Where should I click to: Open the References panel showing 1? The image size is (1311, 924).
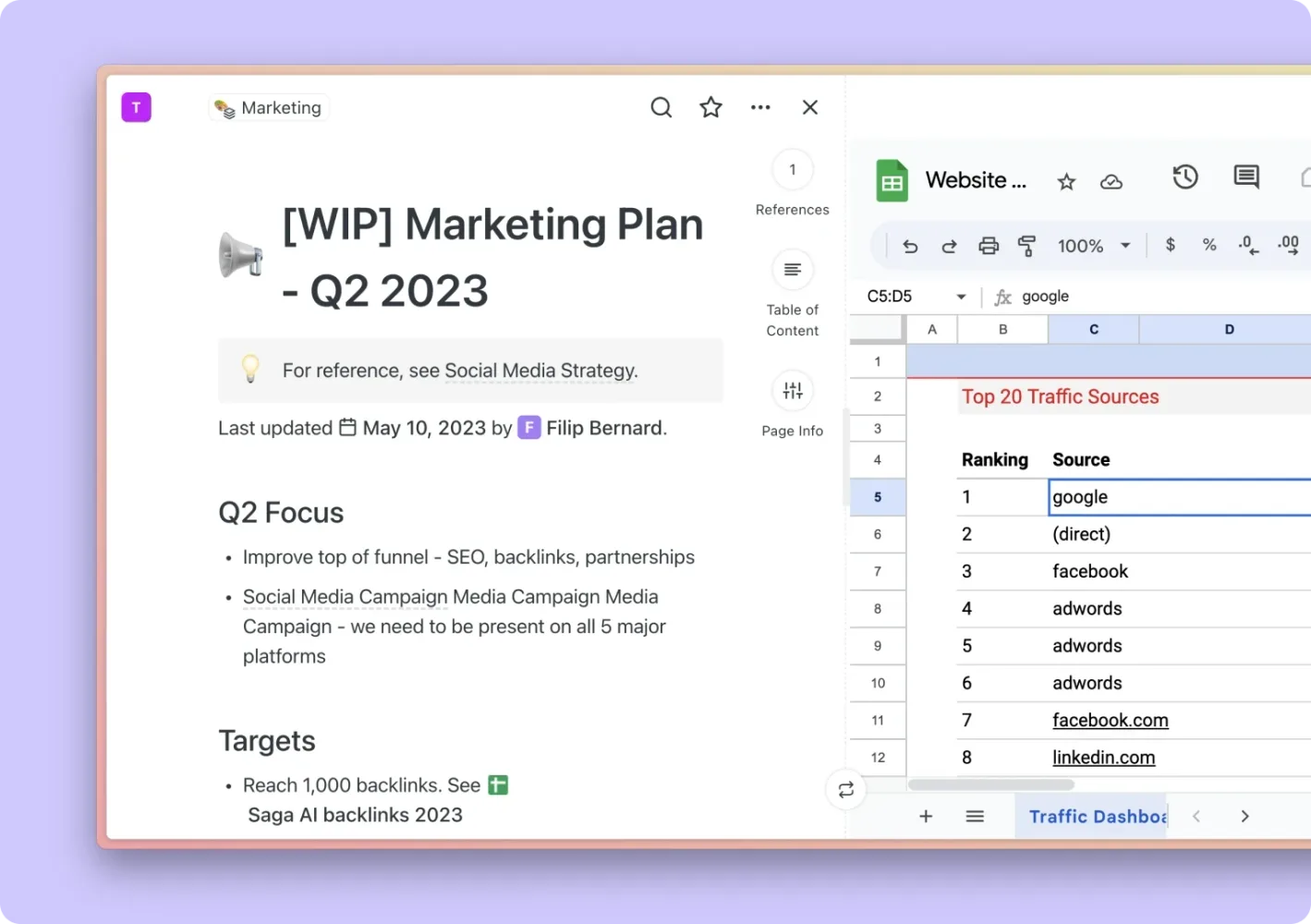point(792,170)
